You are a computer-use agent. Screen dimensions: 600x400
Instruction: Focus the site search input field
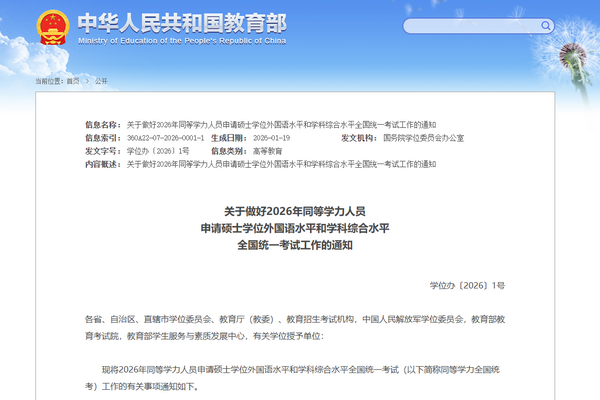click(x=478, y=26)
